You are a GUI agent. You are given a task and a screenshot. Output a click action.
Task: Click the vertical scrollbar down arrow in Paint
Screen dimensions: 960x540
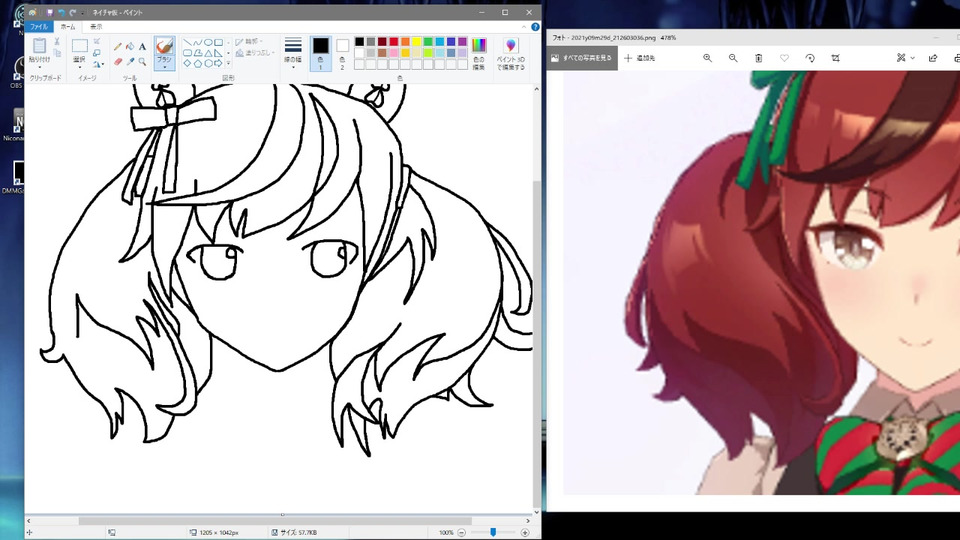[536, 512]
